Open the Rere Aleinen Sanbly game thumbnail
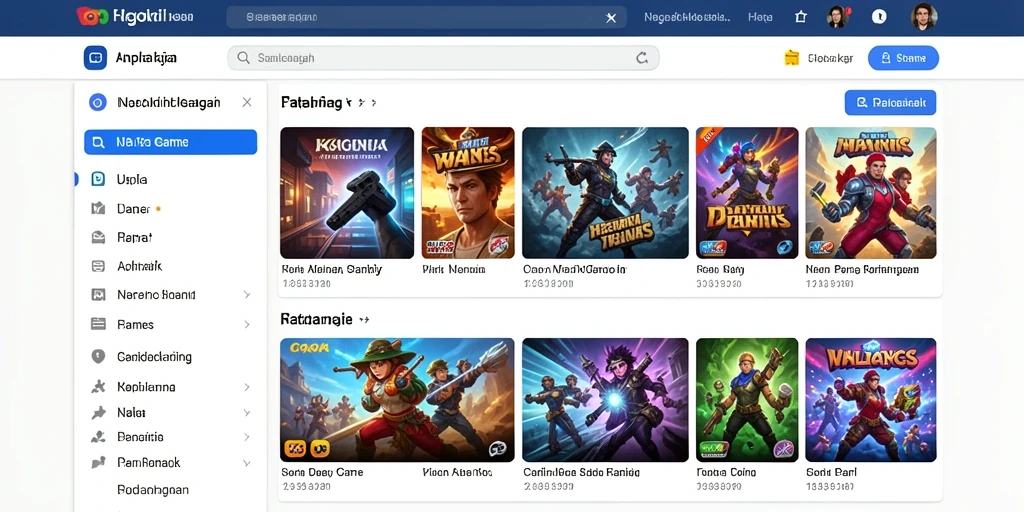Image resolution: width=1024 pixels, height=512 pixels. tap(347, 193)
